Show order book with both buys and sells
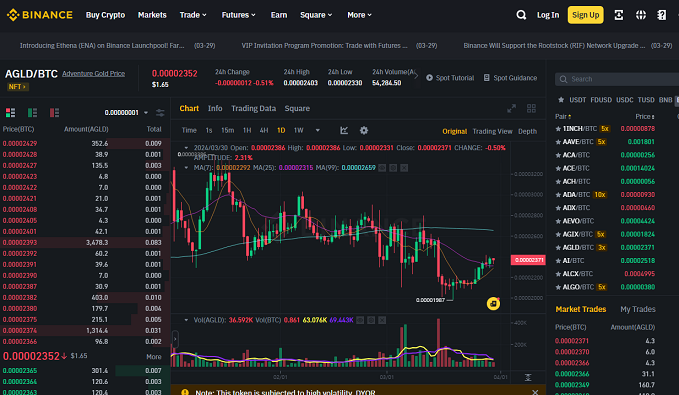Image resolution: width=679 pixels, height=395 pixels. coord(10,113)
